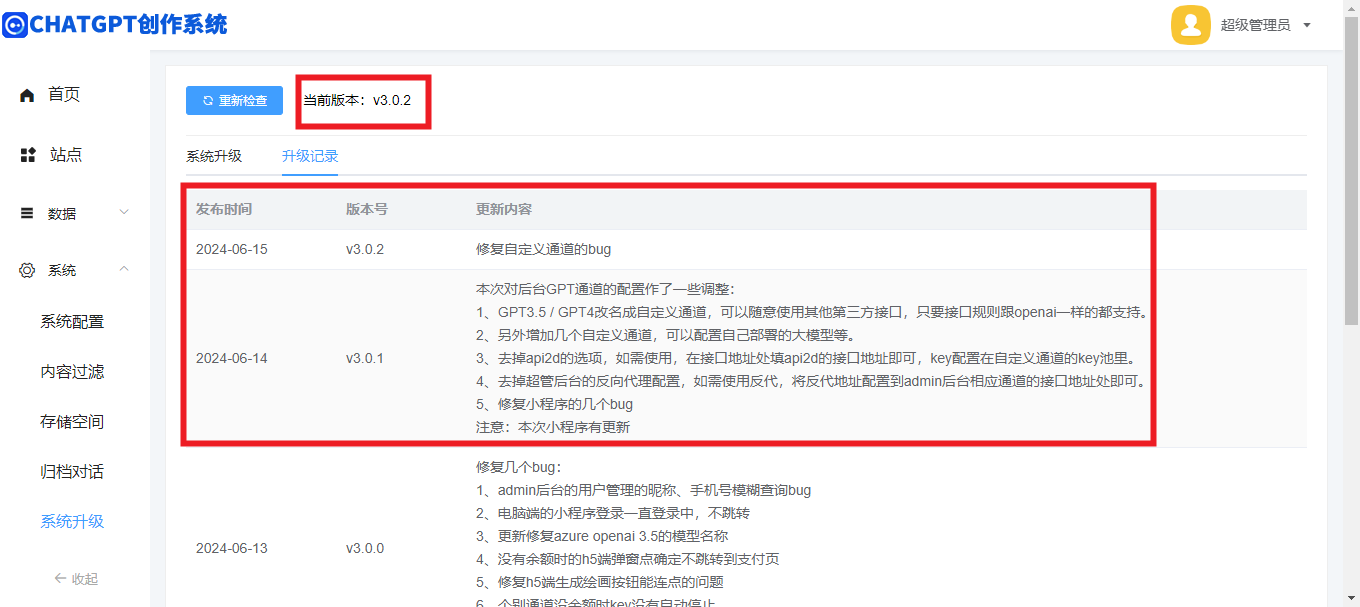Open 存储空间 in the sidebar
Screen dimensions: 1360x607
[x=72, y=421]
